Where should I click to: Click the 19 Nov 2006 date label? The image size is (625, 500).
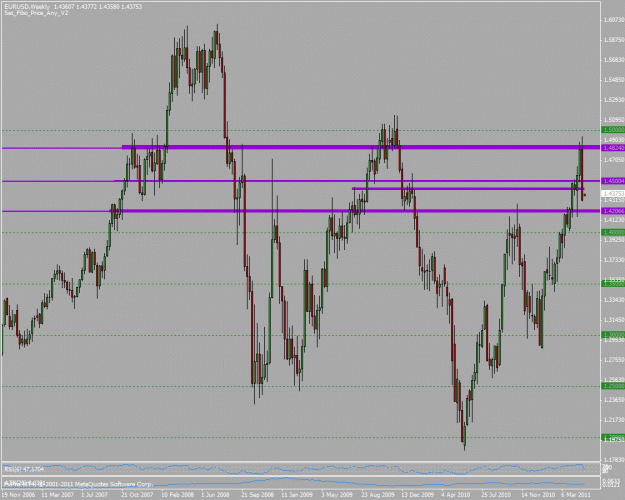pos(18,495)
